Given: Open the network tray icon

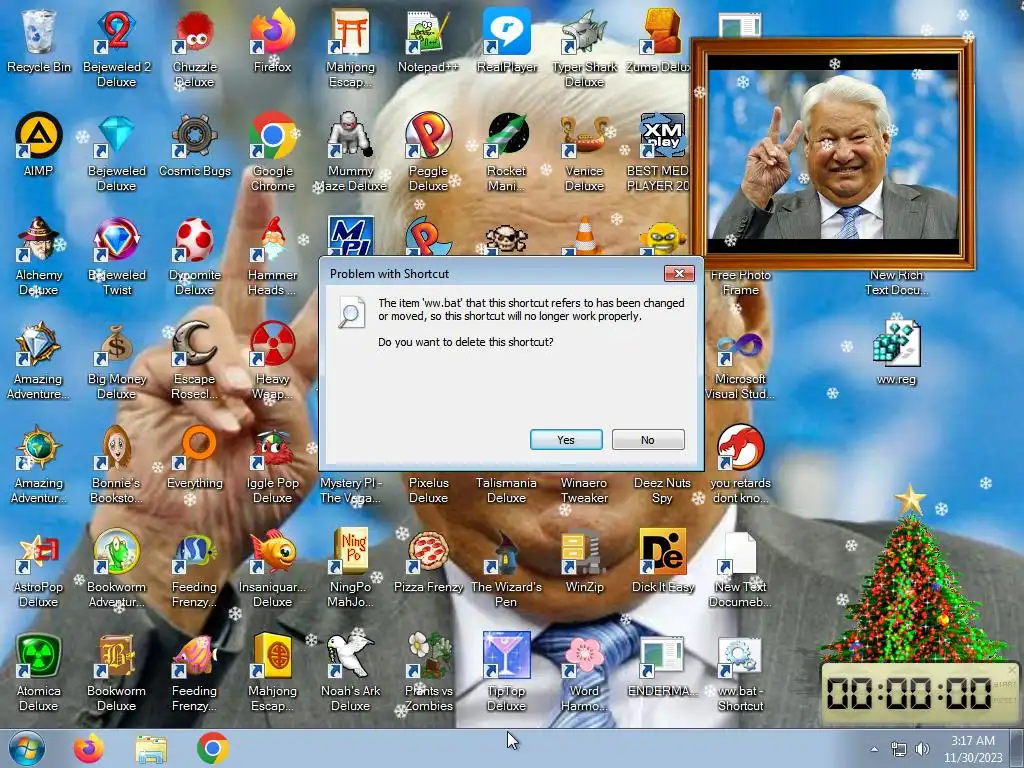Looking at the screenshot, I should click(899, 749).
